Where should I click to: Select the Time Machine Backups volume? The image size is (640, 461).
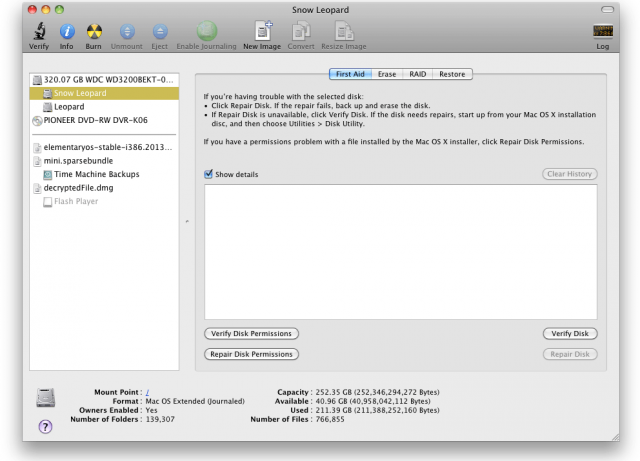pyautogui.click(x=104, y=174)
